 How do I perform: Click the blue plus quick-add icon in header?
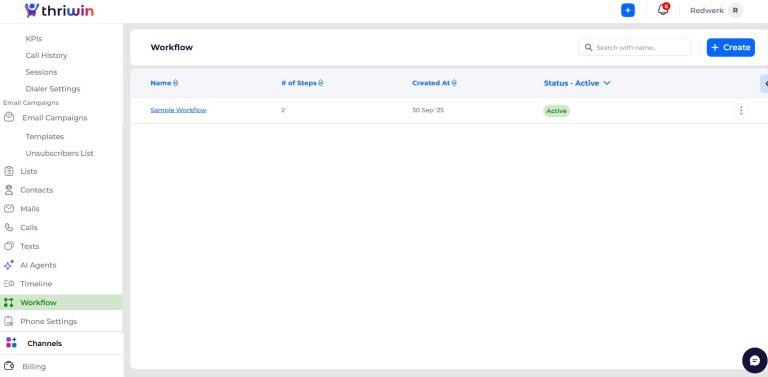pos(627,10)
